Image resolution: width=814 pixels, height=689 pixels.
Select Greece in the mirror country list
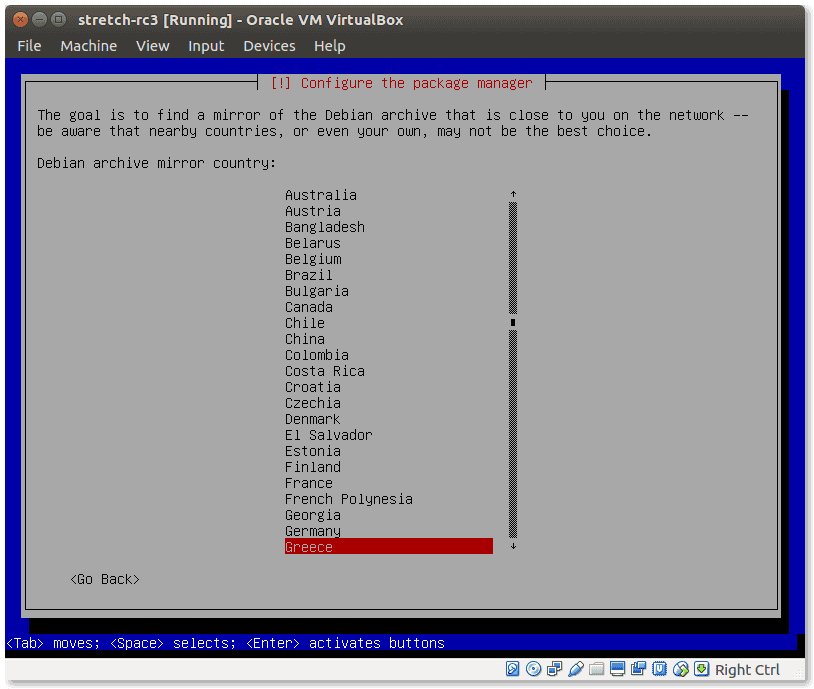pyautogui.click(x=388, y=547)
